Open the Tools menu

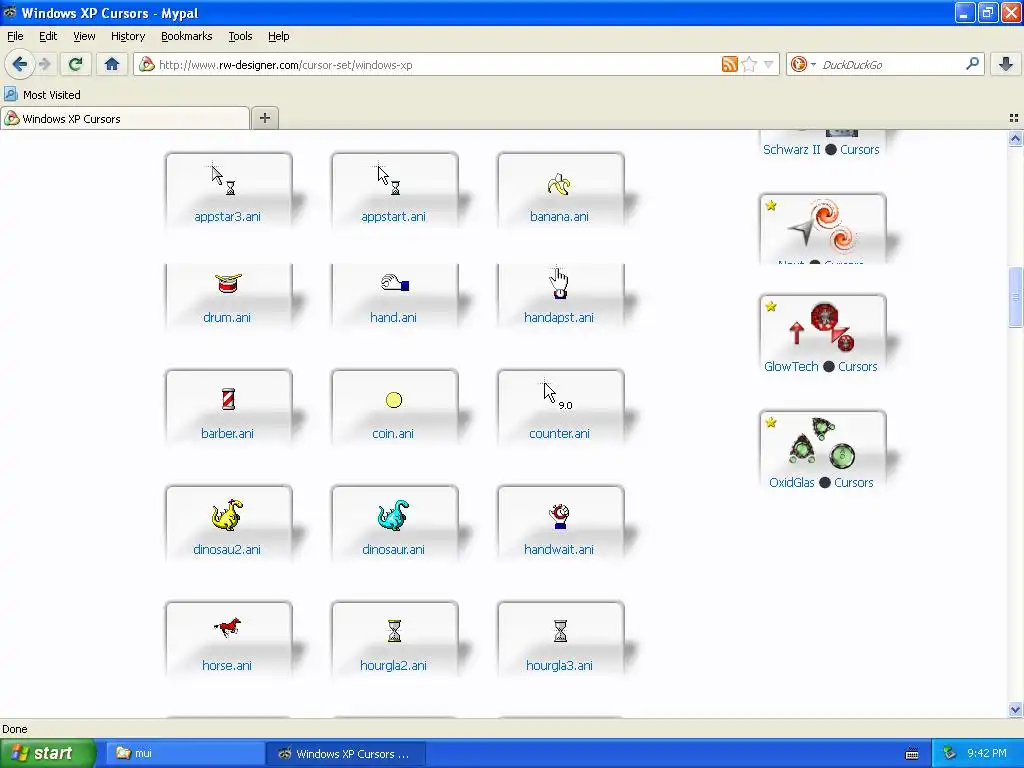(x=240, y=36)
